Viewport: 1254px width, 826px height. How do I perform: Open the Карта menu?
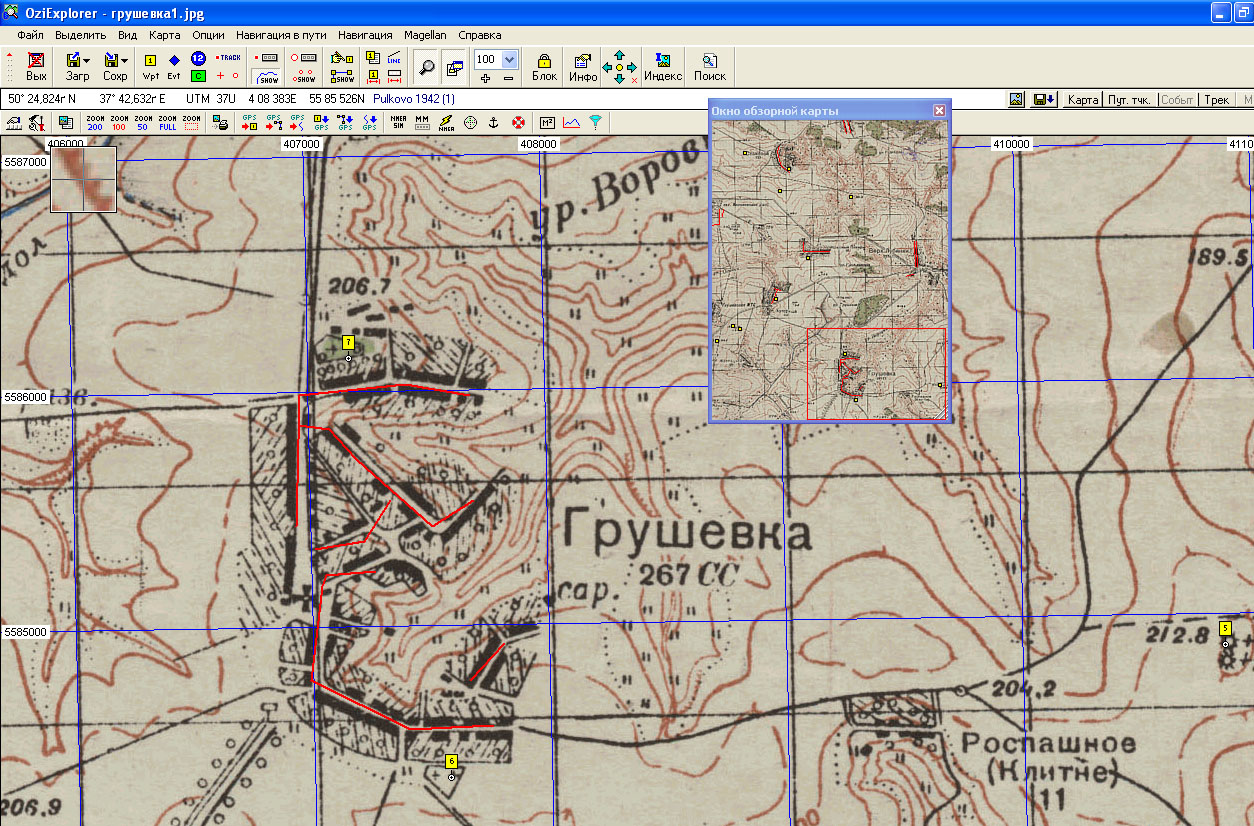pyautogui.click(x=164, y=34)
